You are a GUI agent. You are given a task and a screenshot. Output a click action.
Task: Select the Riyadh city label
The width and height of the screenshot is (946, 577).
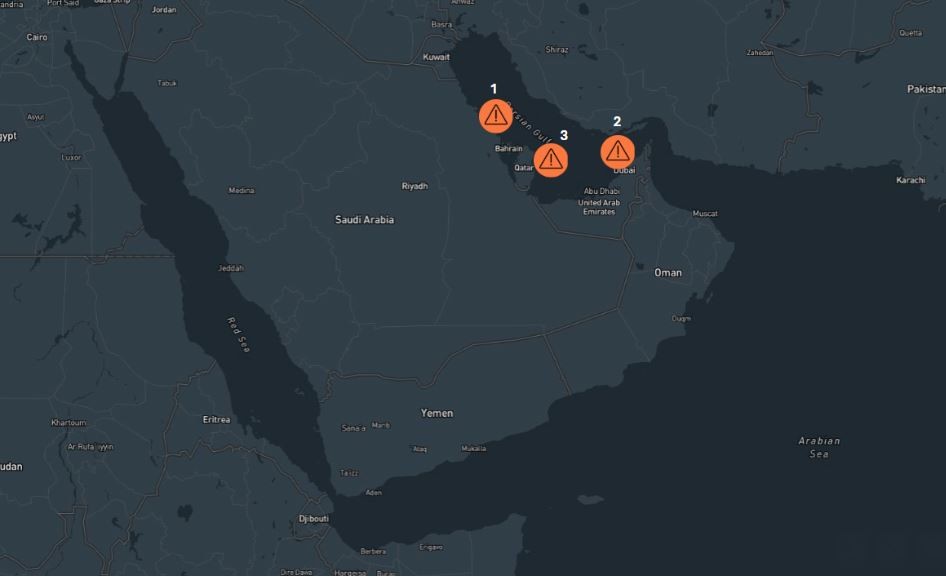pos(414,186)
